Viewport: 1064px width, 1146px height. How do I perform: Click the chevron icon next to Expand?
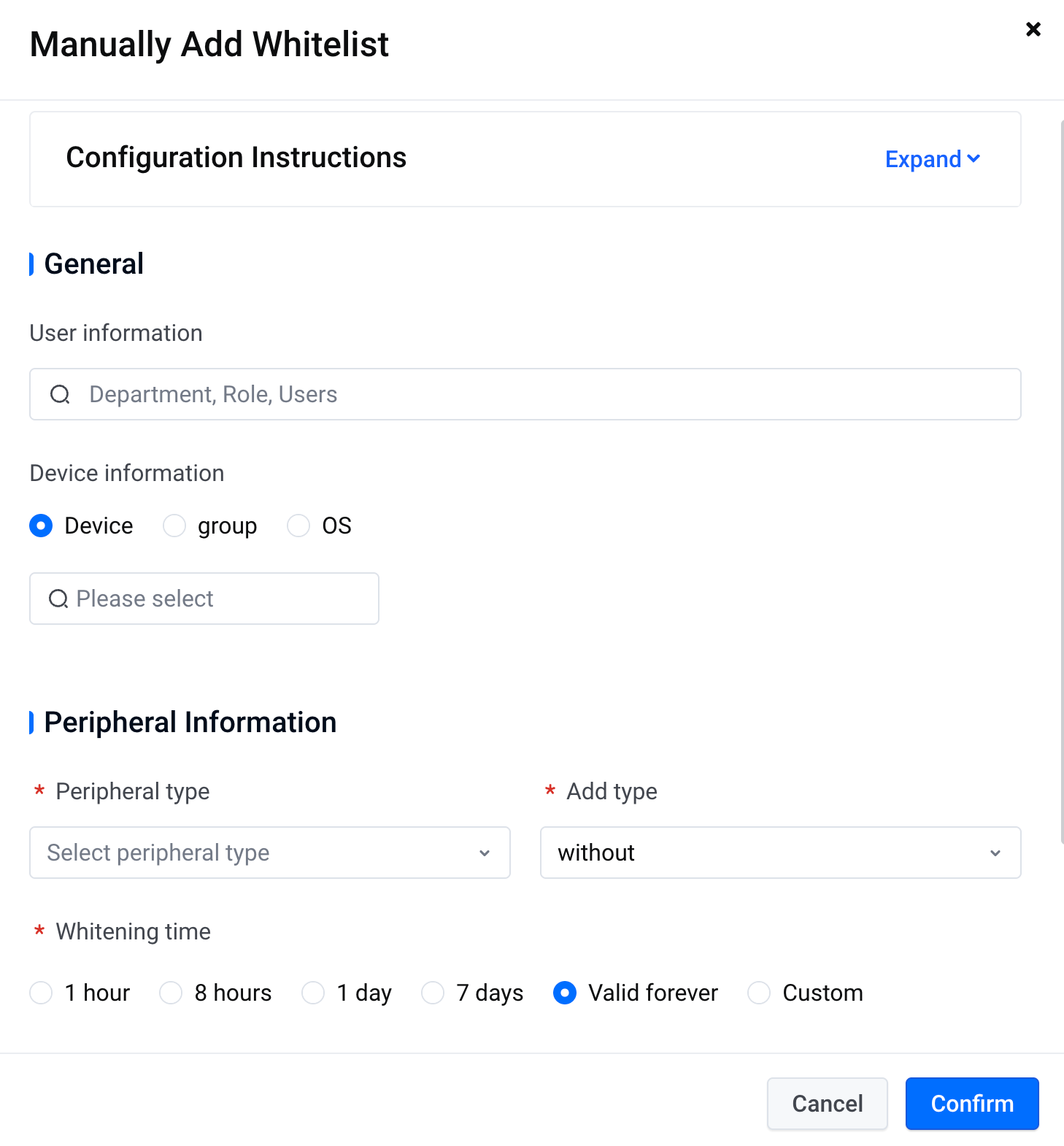click(x=974, y=158)
